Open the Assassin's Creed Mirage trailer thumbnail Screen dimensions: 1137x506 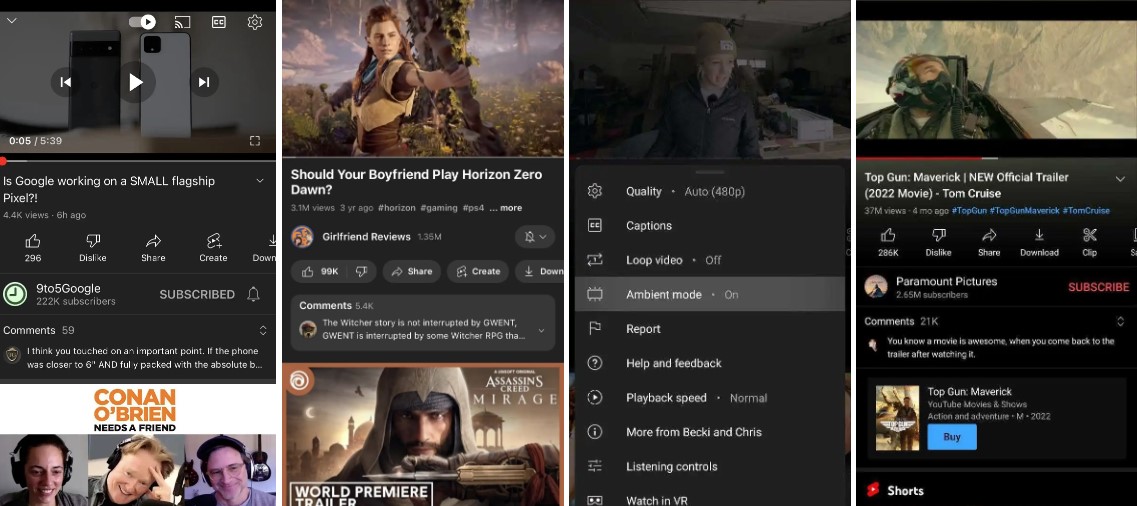click(423, 435)
